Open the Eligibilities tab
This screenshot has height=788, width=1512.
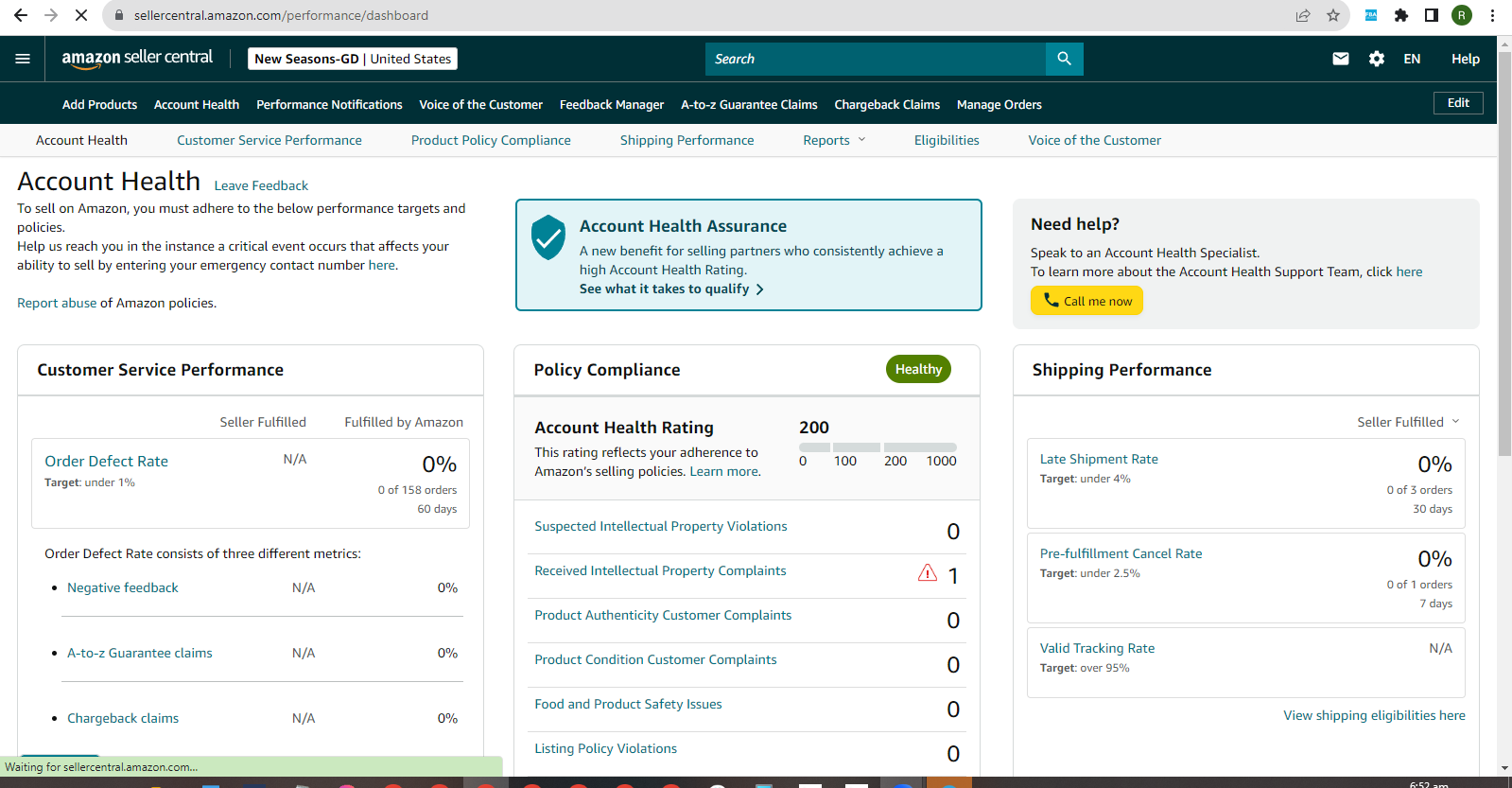click(947, 140)
